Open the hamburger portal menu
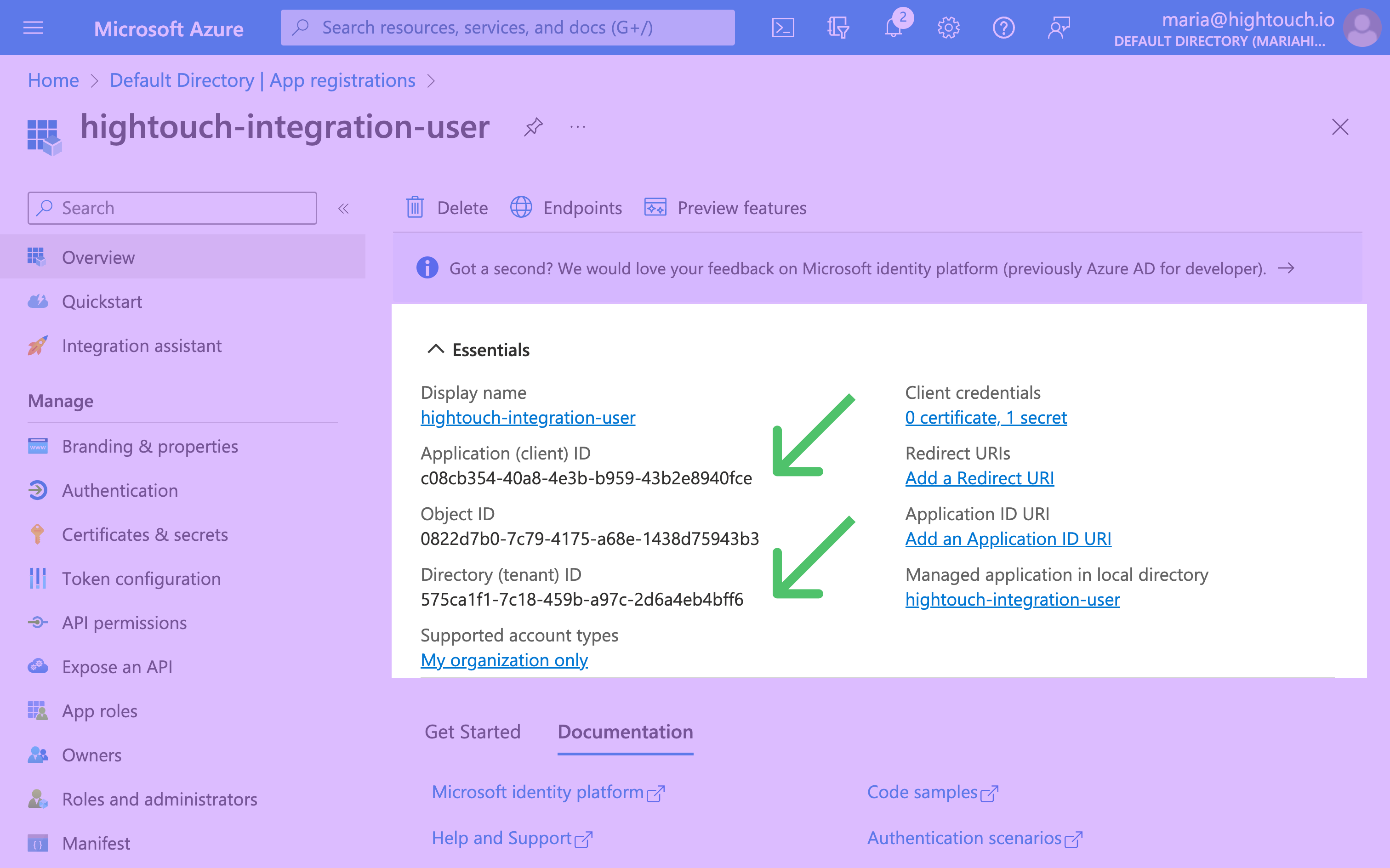Viewport: 1390px width, 868px height. 33,28
